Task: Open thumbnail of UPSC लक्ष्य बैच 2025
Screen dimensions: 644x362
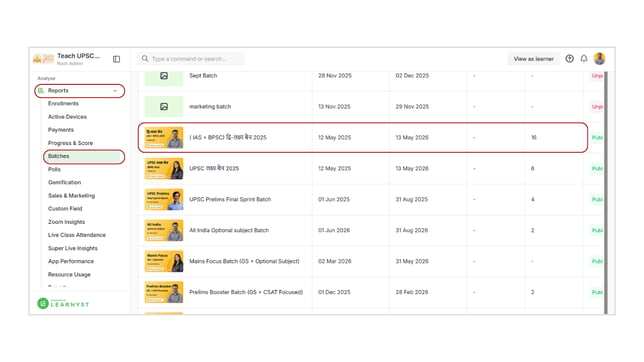Action: tap(164, 168)
